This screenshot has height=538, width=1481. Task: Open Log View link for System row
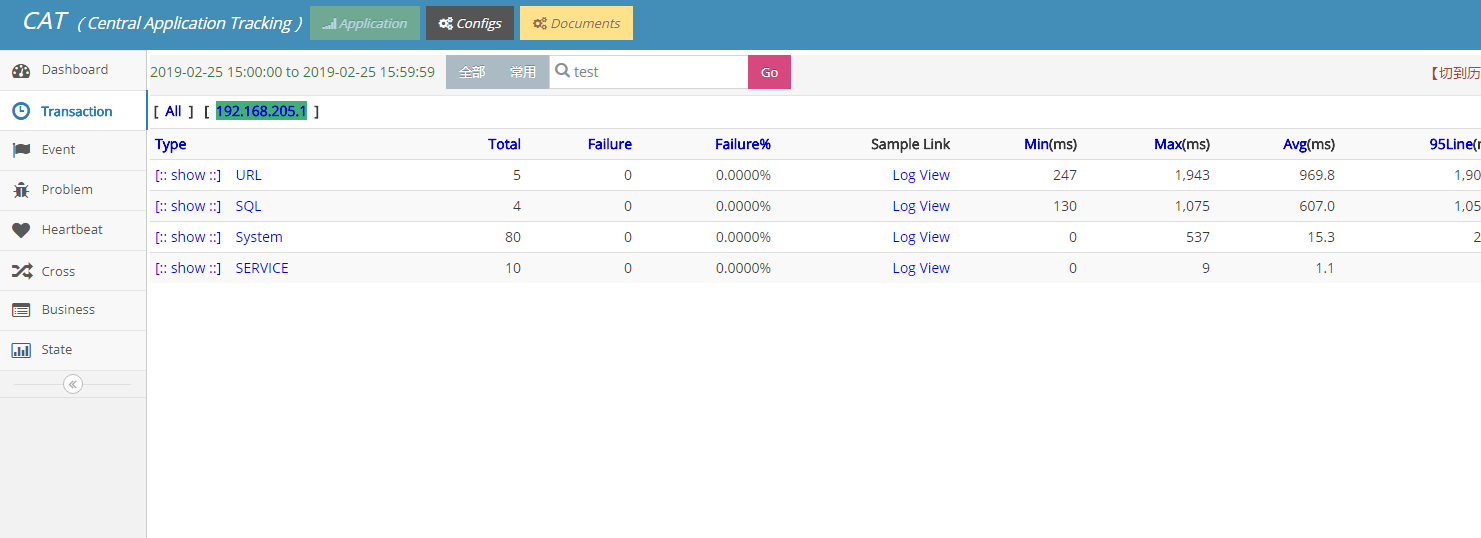pos(921,237)
